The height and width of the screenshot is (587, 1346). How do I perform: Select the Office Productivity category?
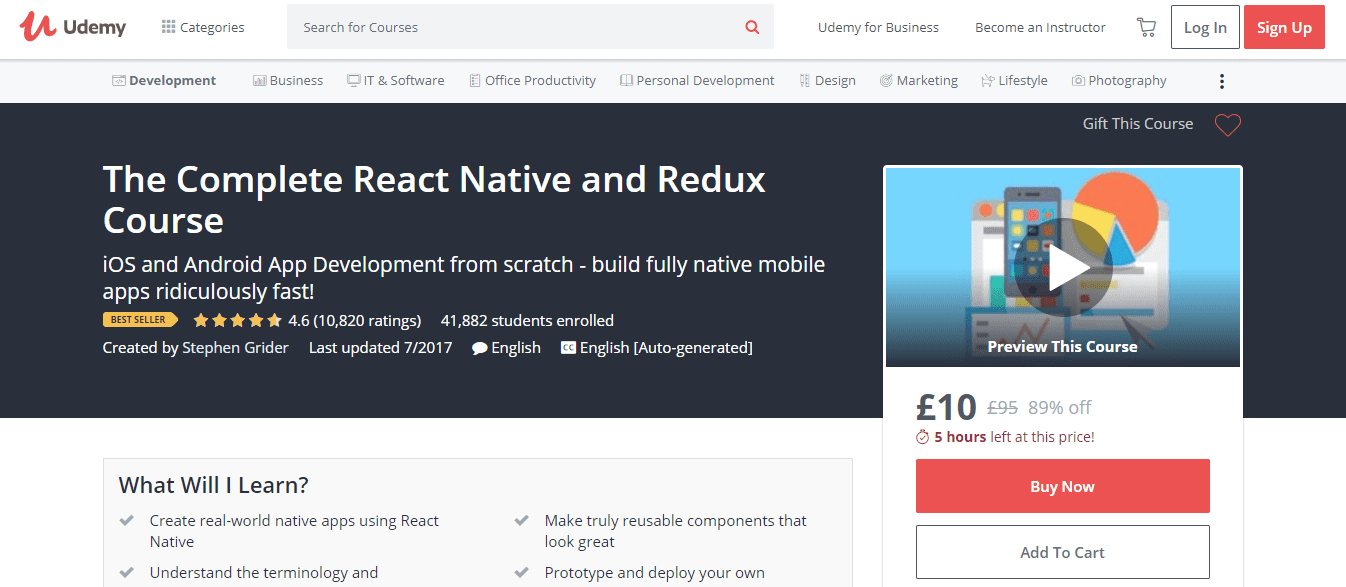[532, 81]
